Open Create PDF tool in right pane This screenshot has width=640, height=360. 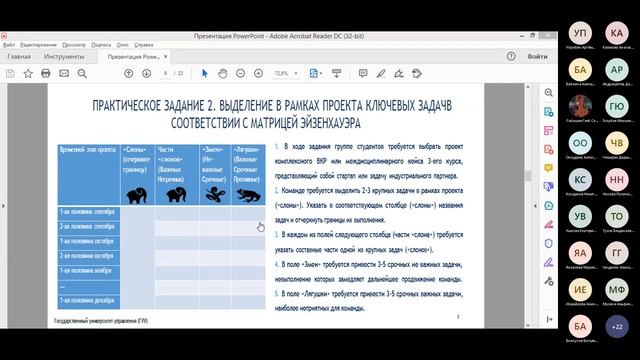click(x=549, y=149)
